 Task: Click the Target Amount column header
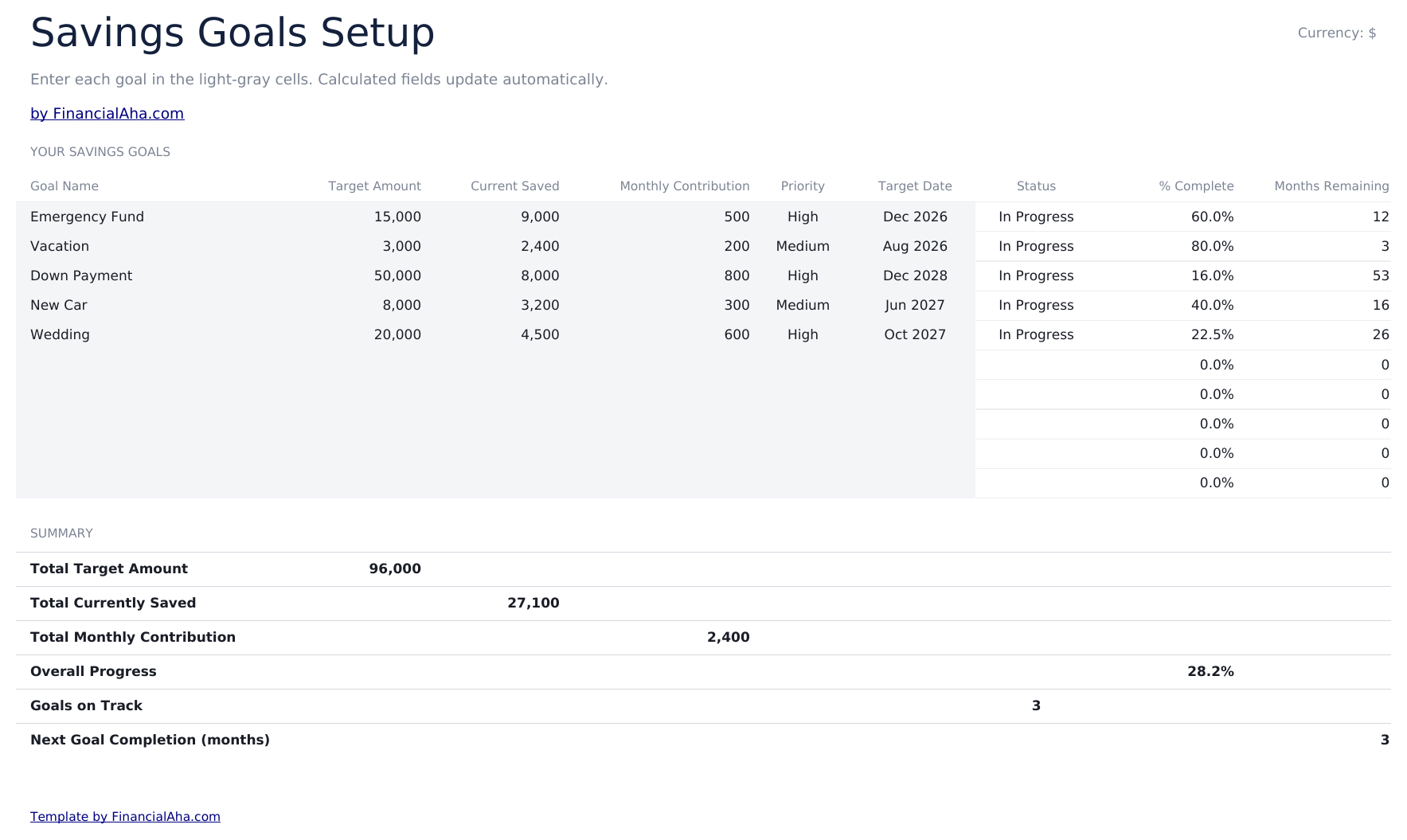pyautogui.click(x=374, y=186)
